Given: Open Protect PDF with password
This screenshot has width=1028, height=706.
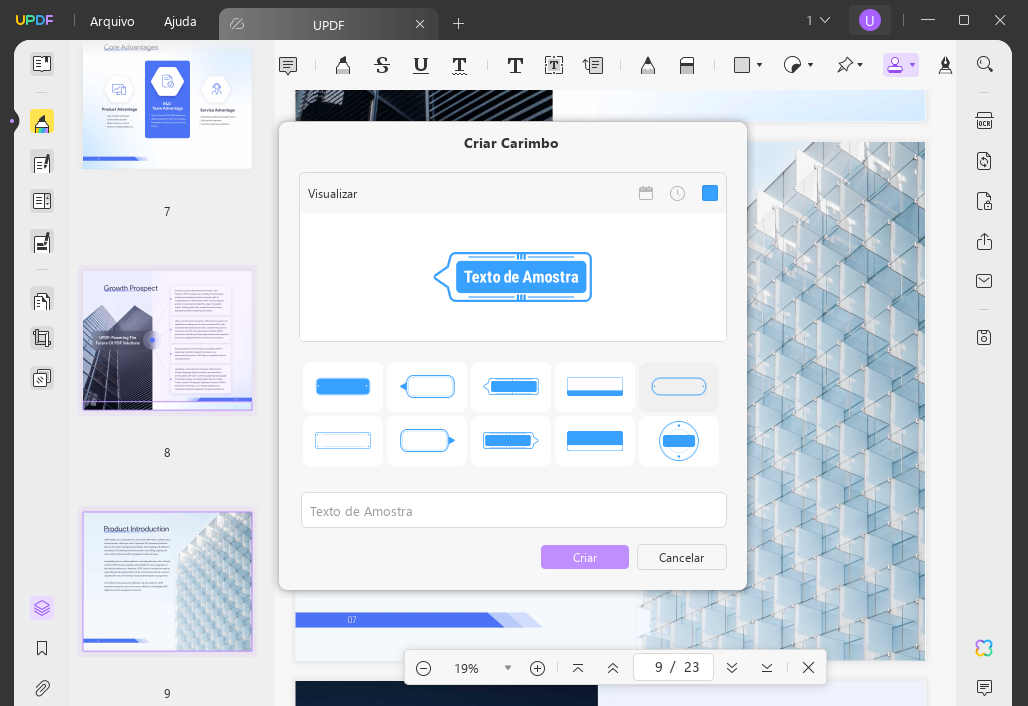Looking at the screenshot, I should tap(984, 201).
